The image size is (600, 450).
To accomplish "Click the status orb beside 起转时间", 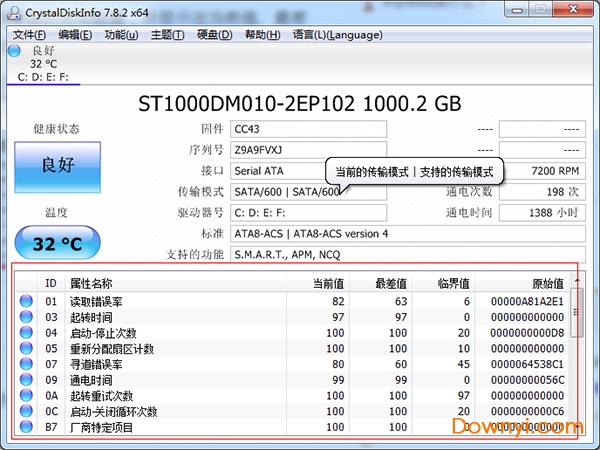I will click(x=26, y=317).
